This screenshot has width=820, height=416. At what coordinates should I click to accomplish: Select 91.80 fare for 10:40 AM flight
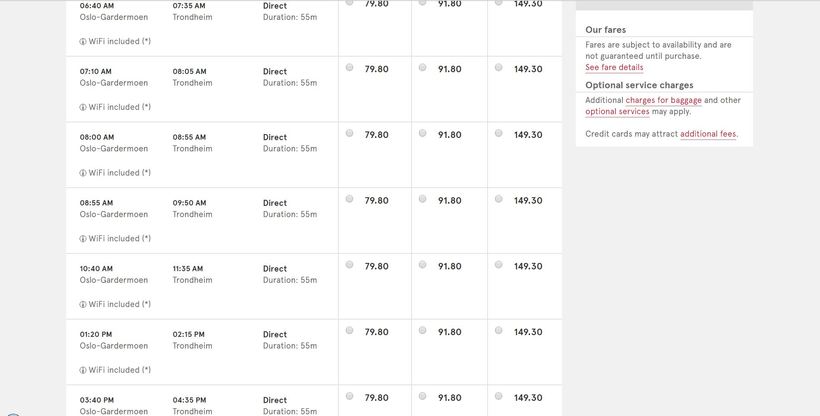pyautogui.click(x=422, y=265)
